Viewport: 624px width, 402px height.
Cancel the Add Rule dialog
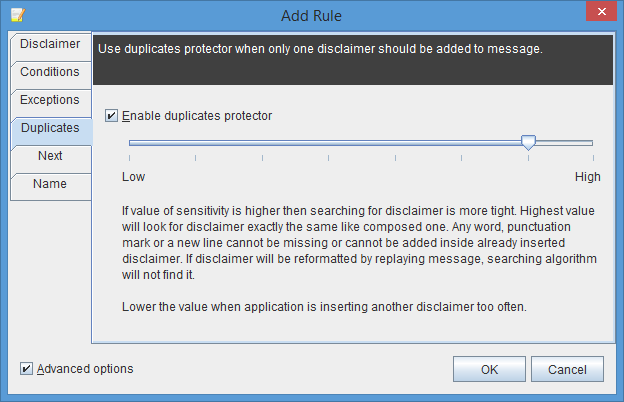point(567,369)
